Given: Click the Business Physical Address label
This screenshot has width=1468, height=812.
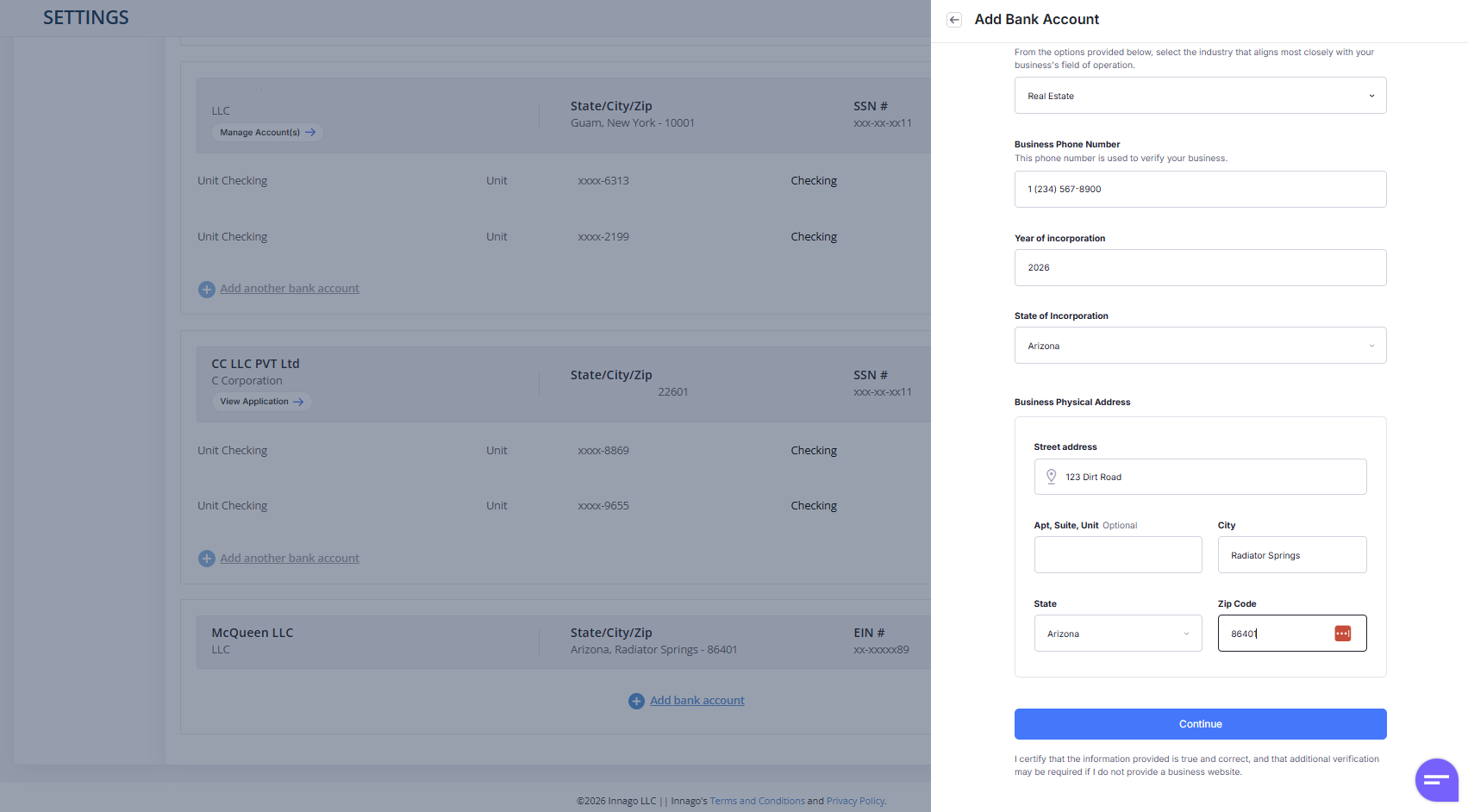Looking at the screenshot, I should pyautogui.click(x=1072, y=403).
